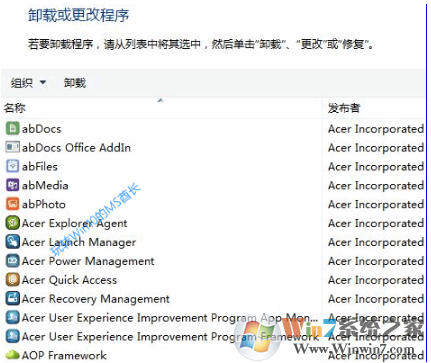Click the Acer Explorer Agent icon
The width and height of the screenshot is (431, 363).
pyautogui.click(x=12, y=223)
